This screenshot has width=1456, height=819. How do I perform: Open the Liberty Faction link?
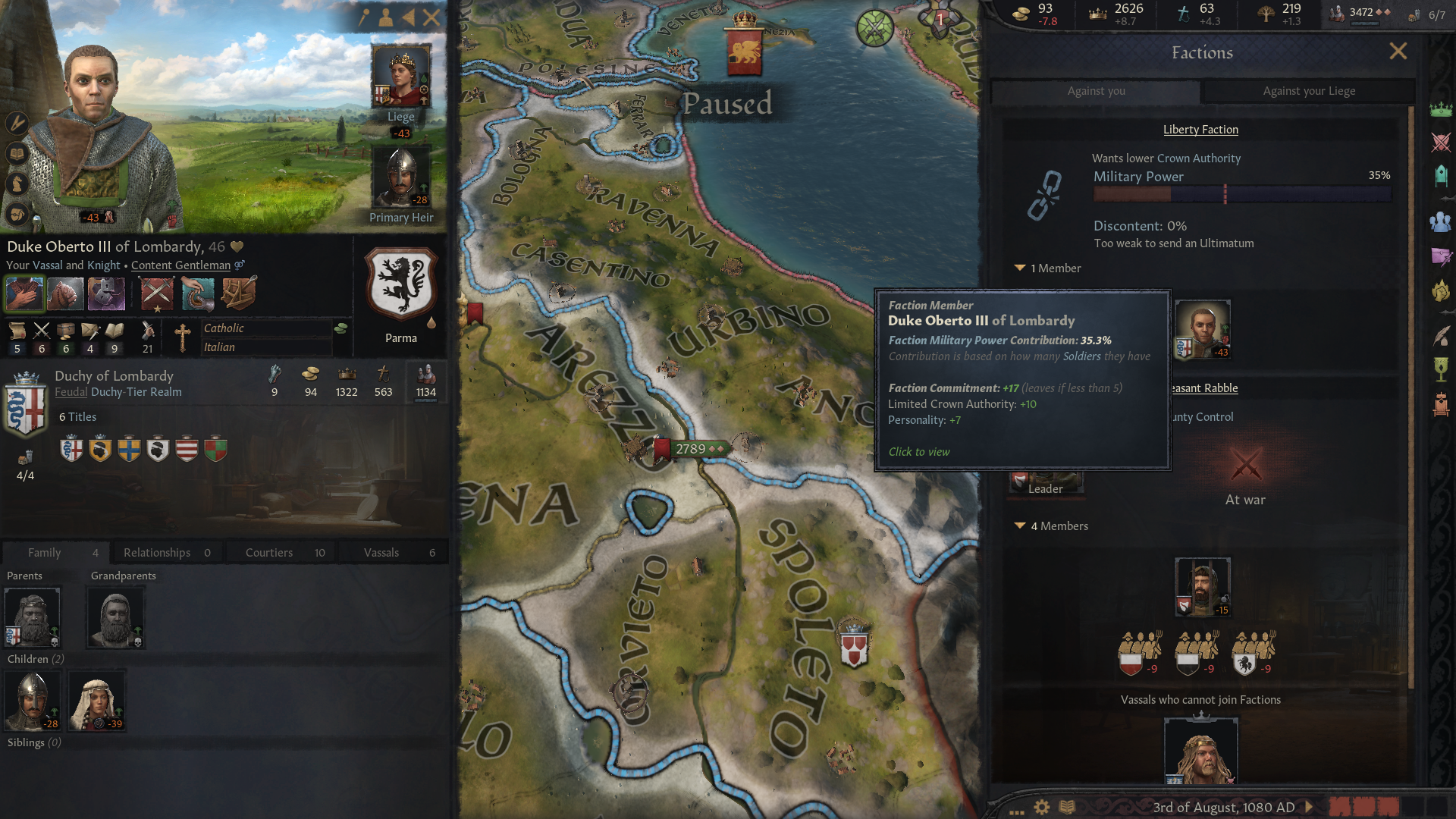1200,130
